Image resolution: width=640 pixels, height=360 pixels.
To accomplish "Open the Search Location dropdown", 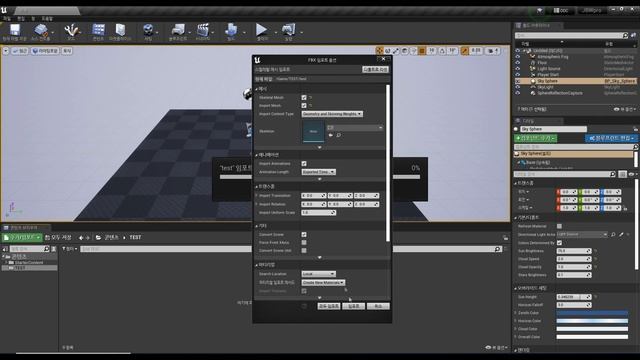I will click(318, 274).
